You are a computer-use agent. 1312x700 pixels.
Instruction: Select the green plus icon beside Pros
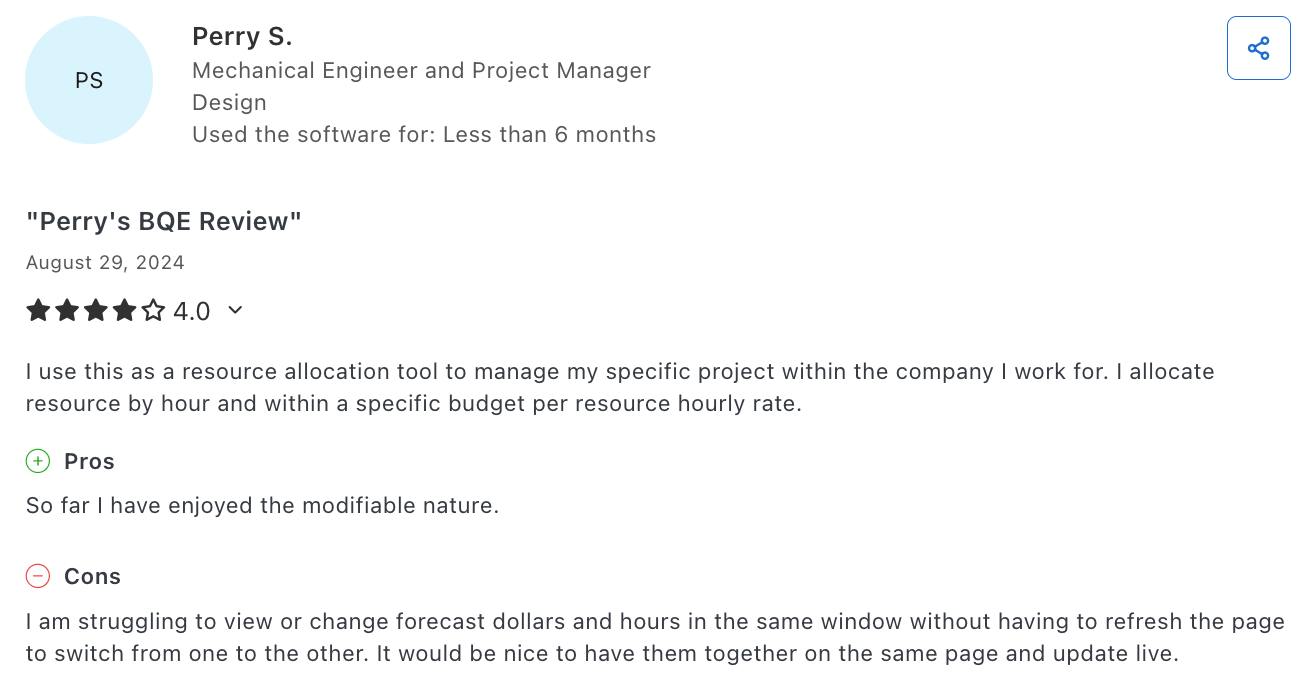38,461
